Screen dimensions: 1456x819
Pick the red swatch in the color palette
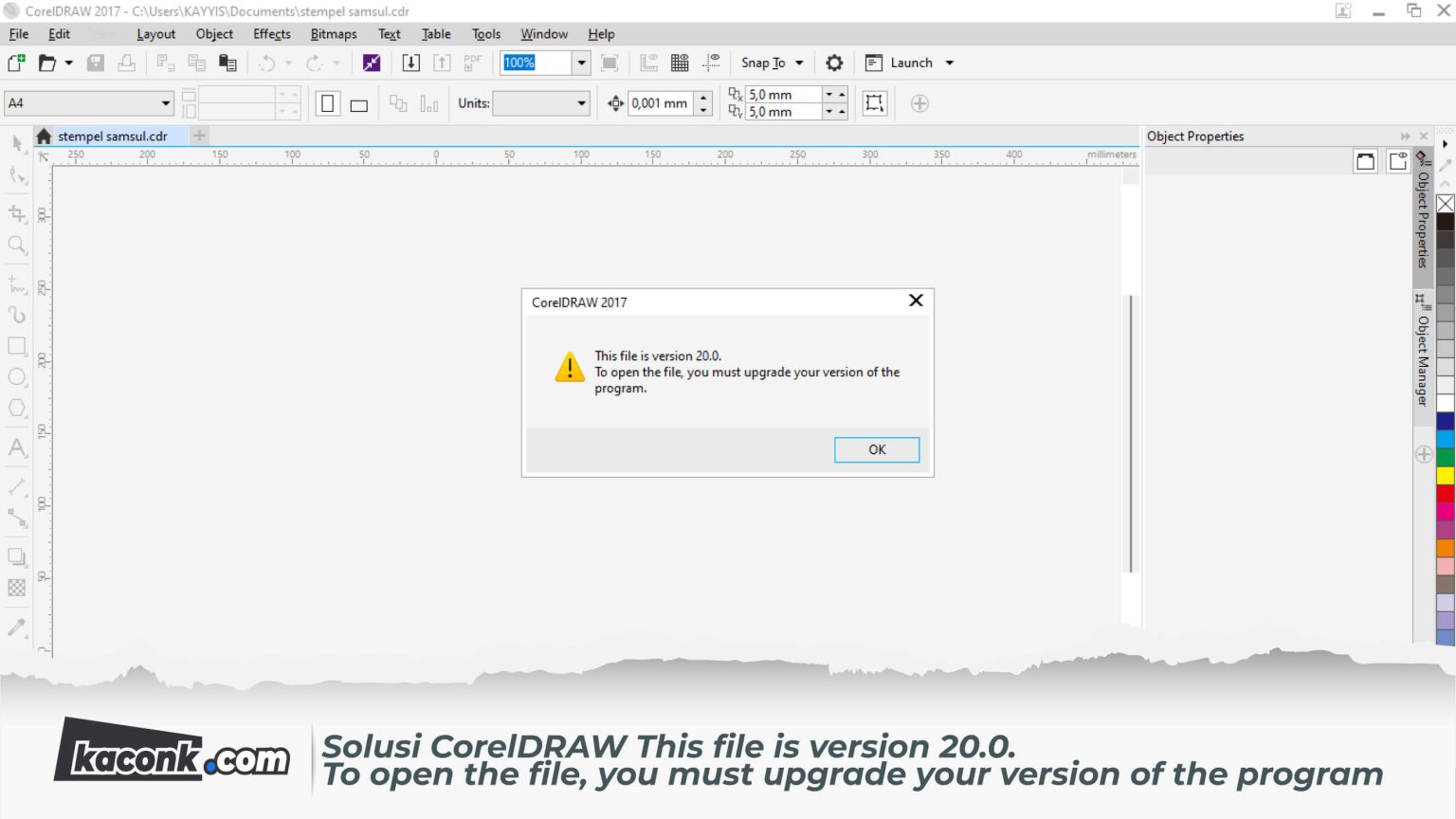1446,493
